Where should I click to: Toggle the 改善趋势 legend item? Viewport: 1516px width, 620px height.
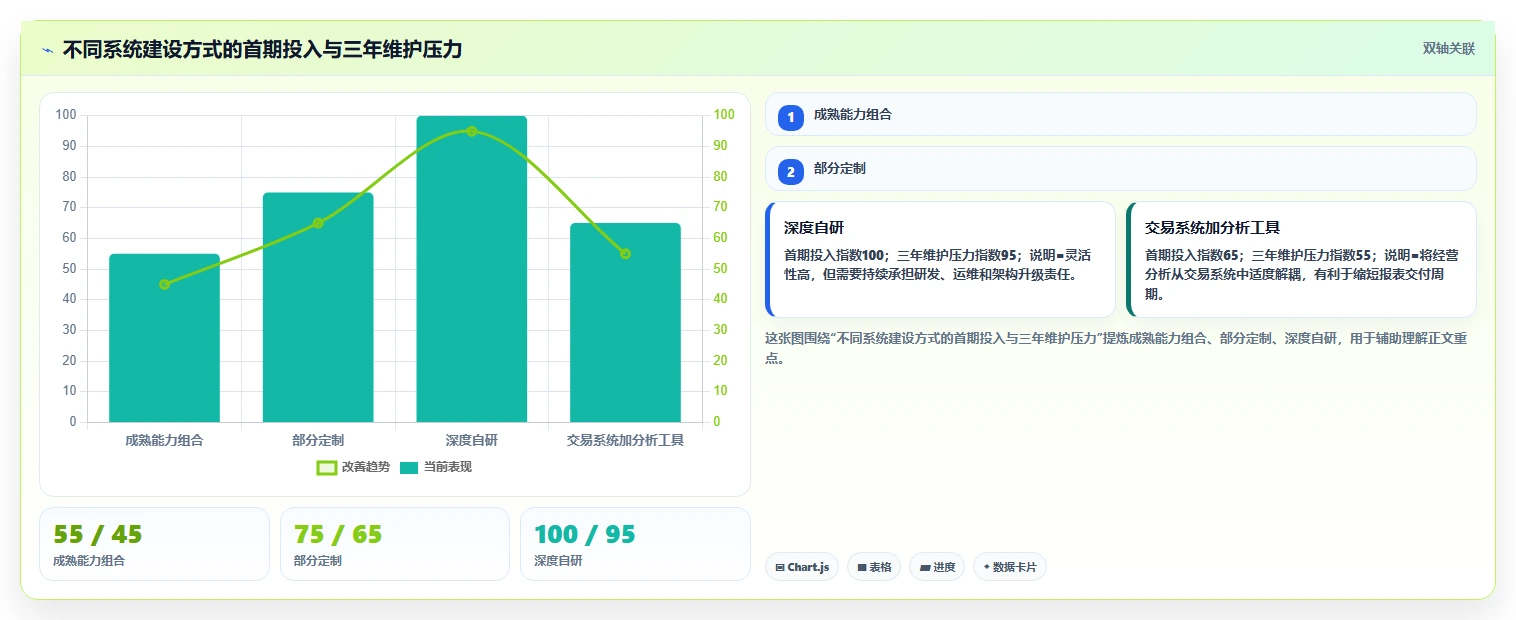pos(353,467)
